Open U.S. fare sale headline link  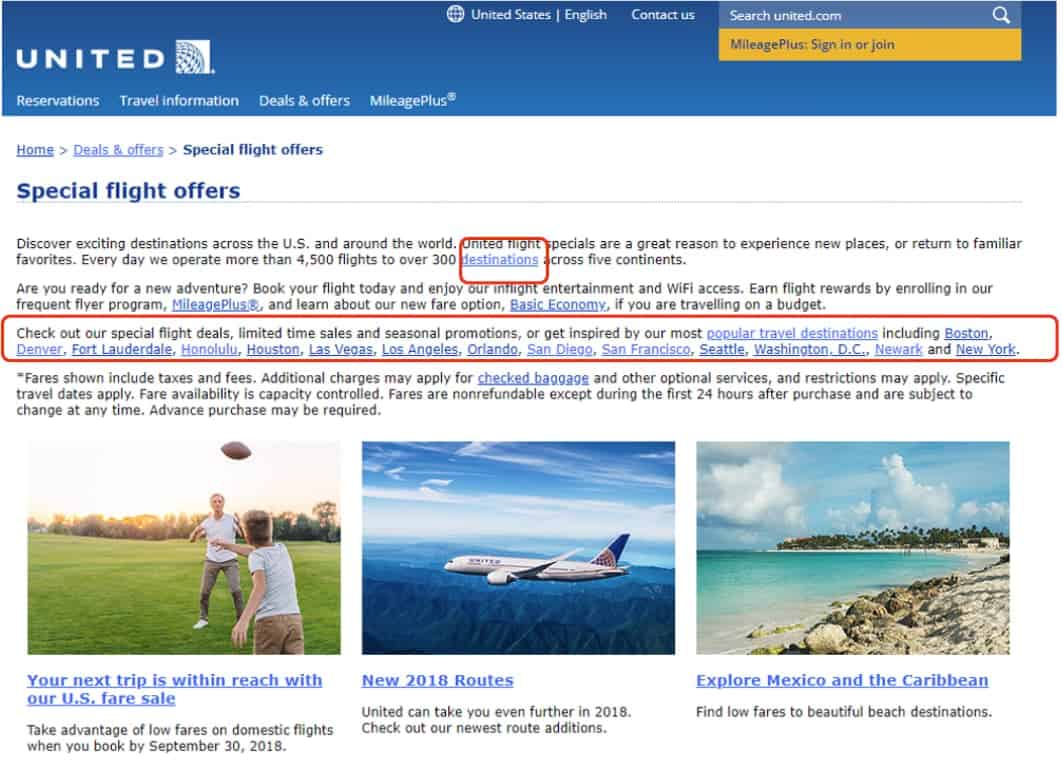pos(174,689)
